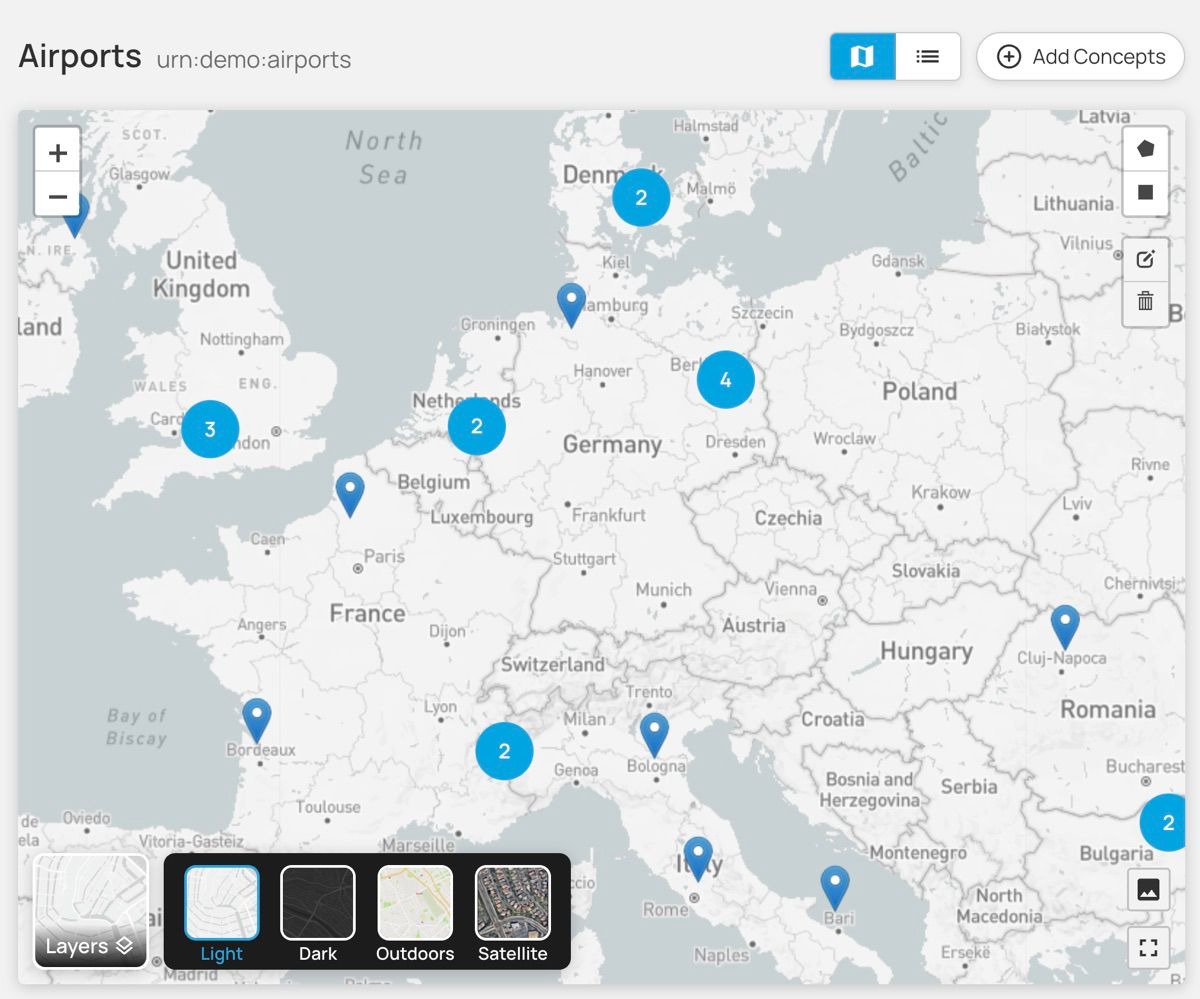Click the image export icon
The image size is (1200, 999).
click(1148, 889)
